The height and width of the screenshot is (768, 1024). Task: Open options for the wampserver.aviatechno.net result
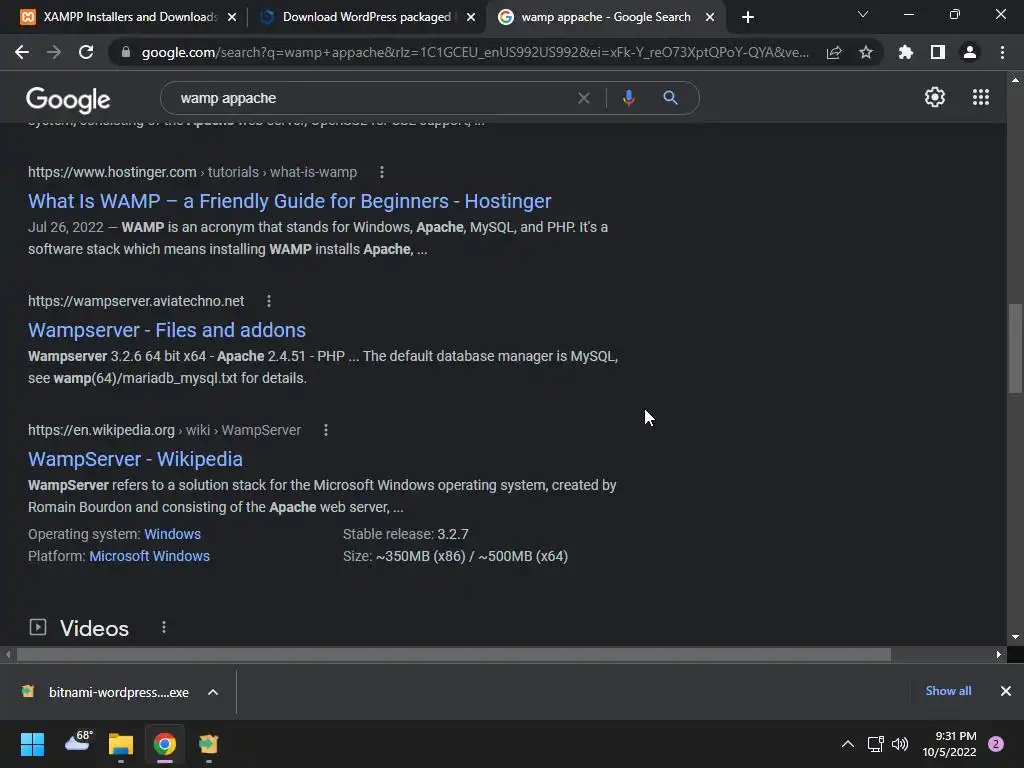click(x=269, y=301)
